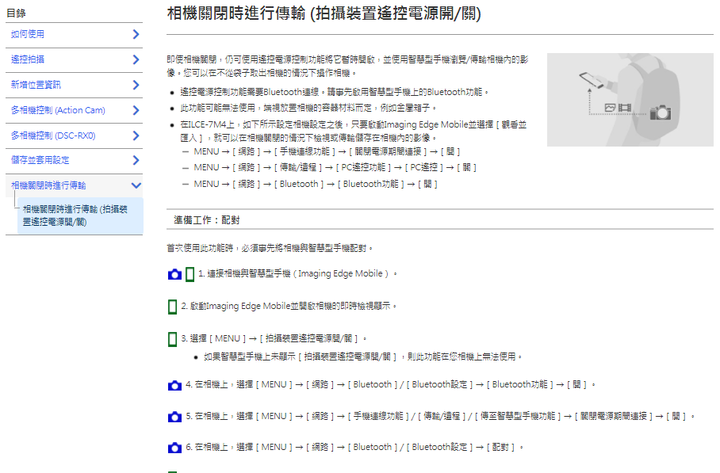Open 多相機控制 (Action Cam) link

click(58, 110)
